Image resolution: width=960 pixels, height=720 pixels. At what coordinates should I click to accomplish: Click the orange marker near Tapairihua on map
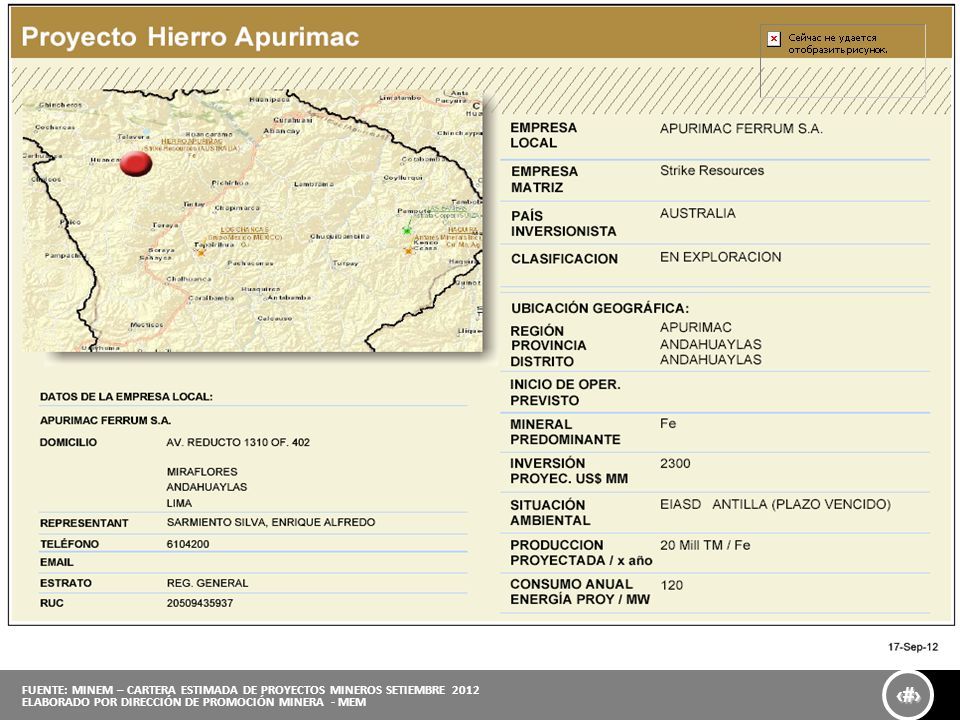click(201, 251)
